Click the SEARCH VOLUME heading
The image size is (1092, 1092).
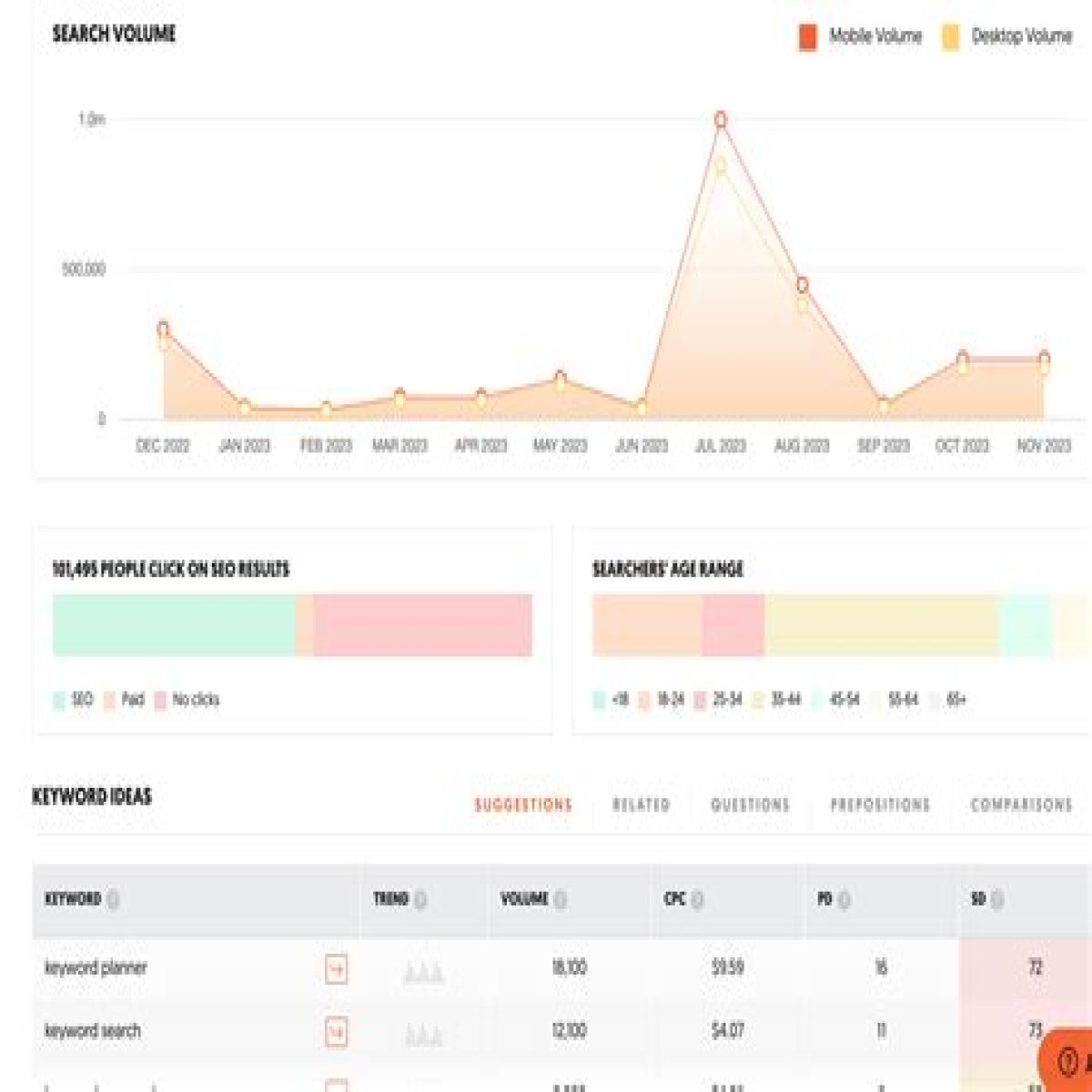coord(114,35)
